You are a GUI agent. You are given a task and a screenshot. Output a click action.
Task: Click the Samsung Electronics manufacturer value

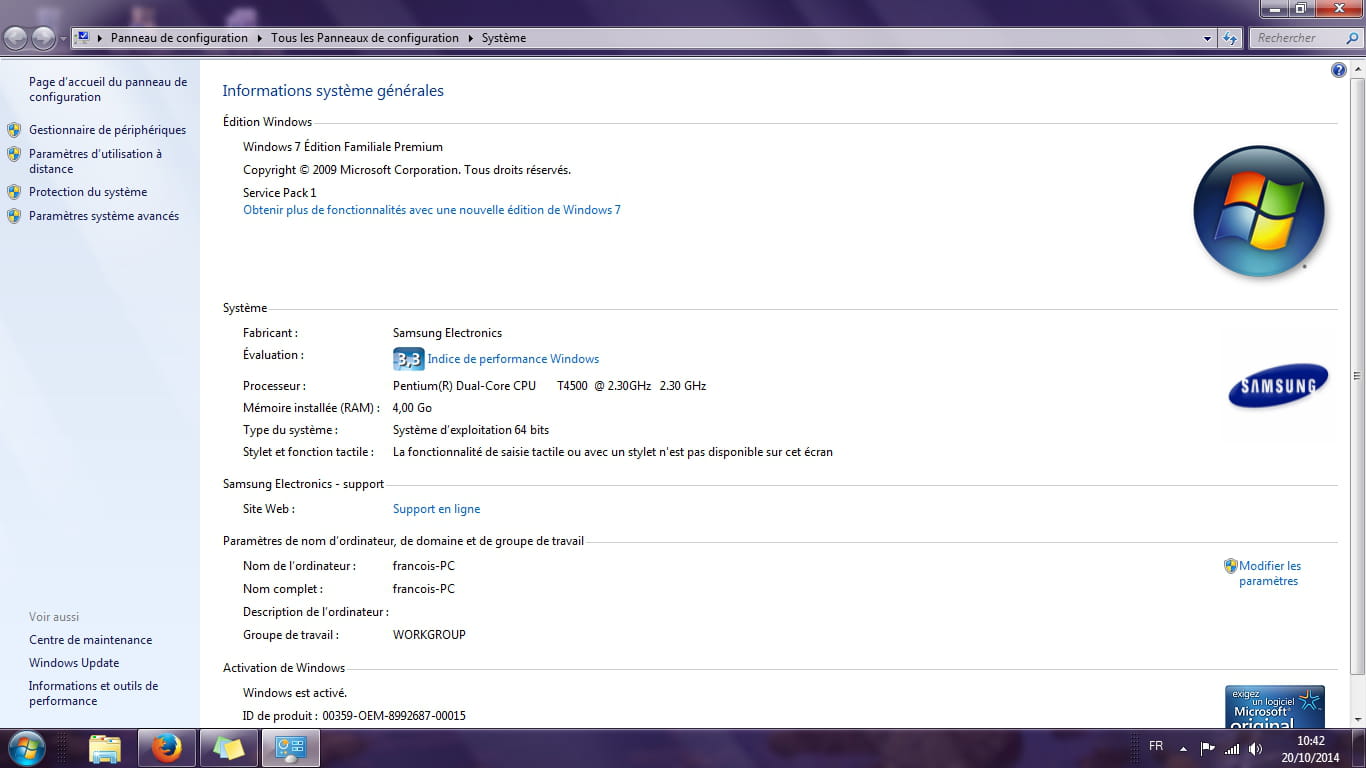(x=447, y=333)
